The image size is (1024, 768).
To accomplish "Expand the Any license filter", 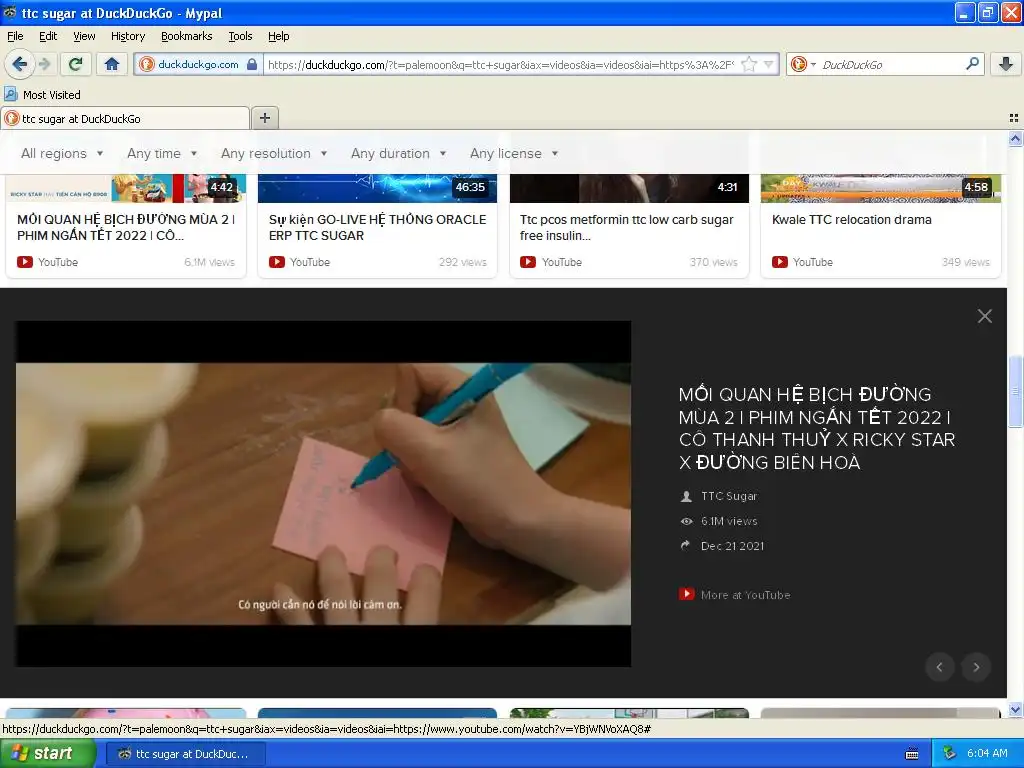I will coord(514,153).
